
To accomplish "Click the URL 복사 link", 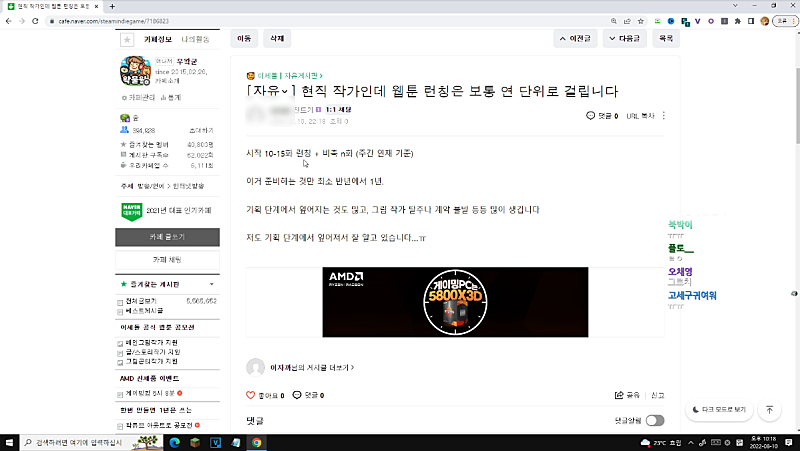I will (x=640, y=116).
